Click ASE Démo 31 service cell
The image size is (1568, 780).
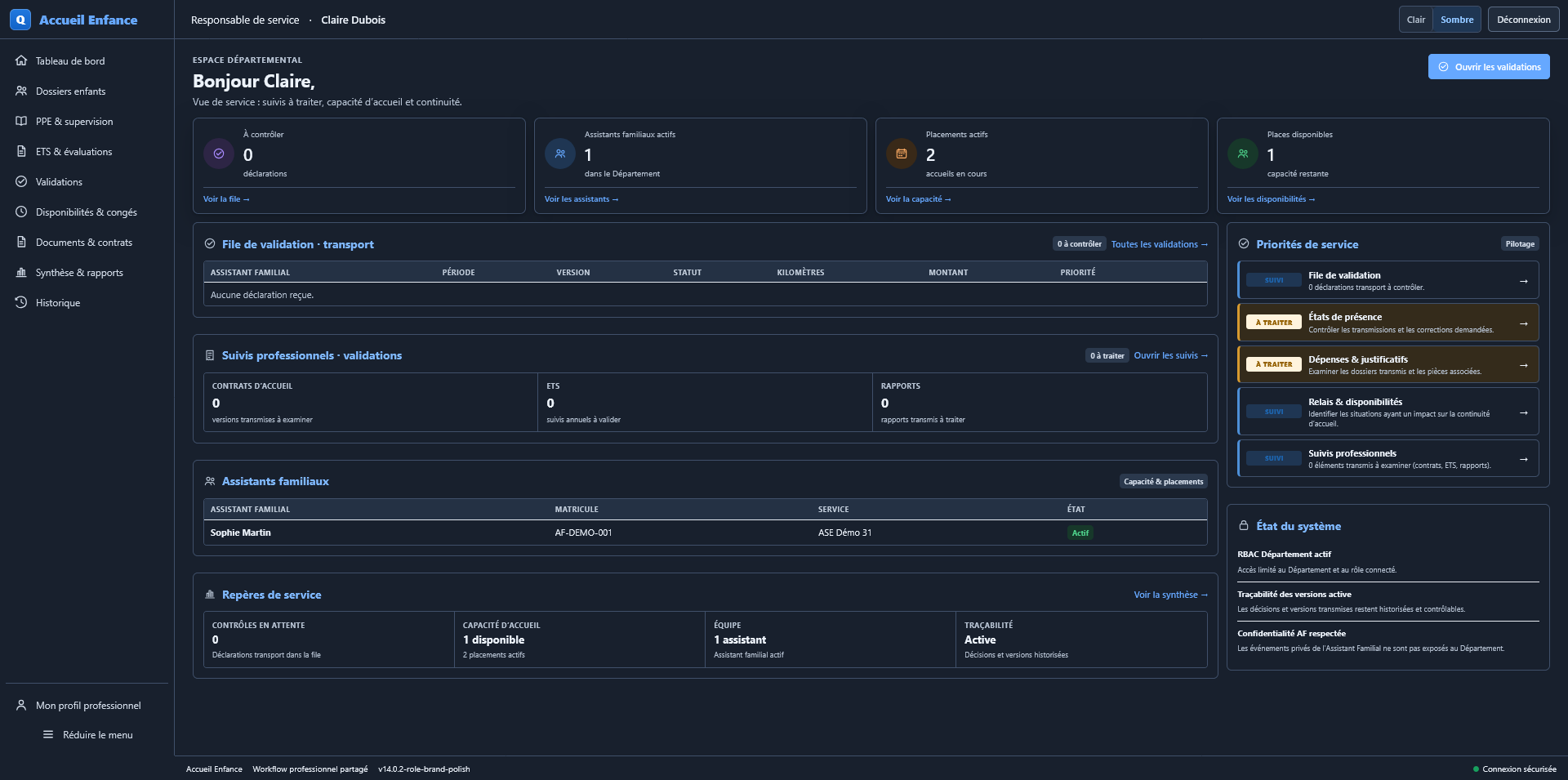tap(844, 533)
